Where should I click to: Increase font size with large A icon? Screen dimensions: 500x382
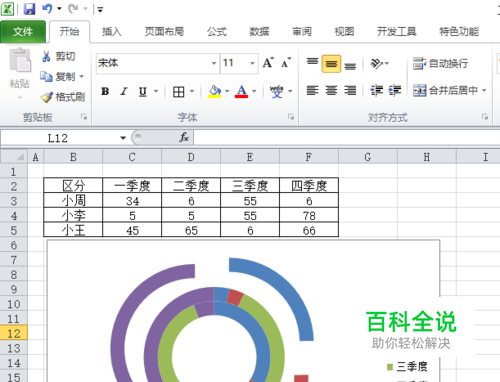(x=268, y=63)
